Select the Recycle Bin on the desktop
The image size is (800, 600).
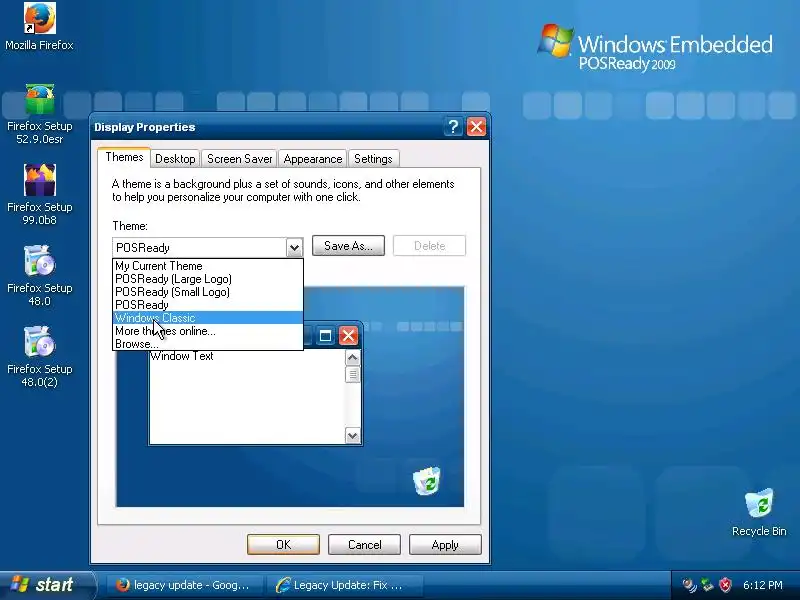pos(759,512)
